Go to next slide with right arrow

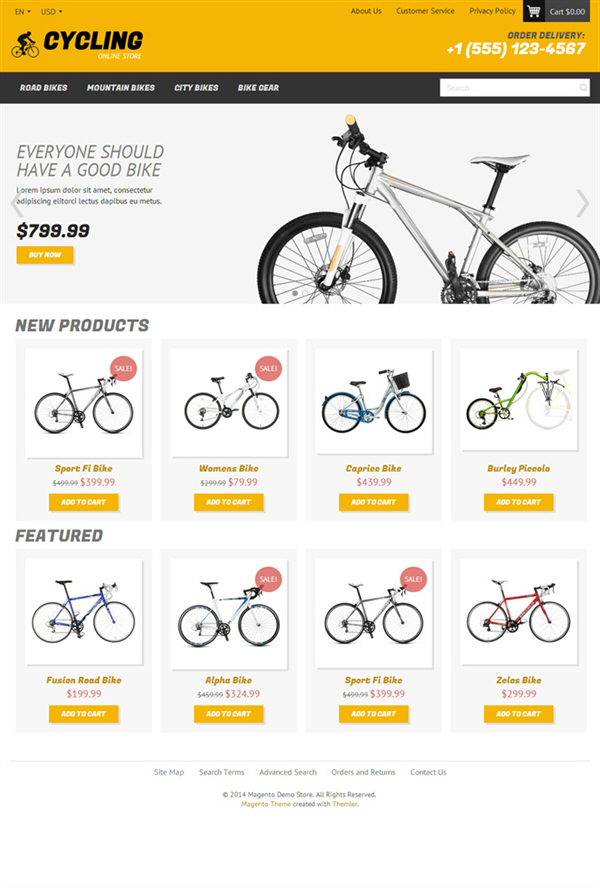click(x=582, y=203)
